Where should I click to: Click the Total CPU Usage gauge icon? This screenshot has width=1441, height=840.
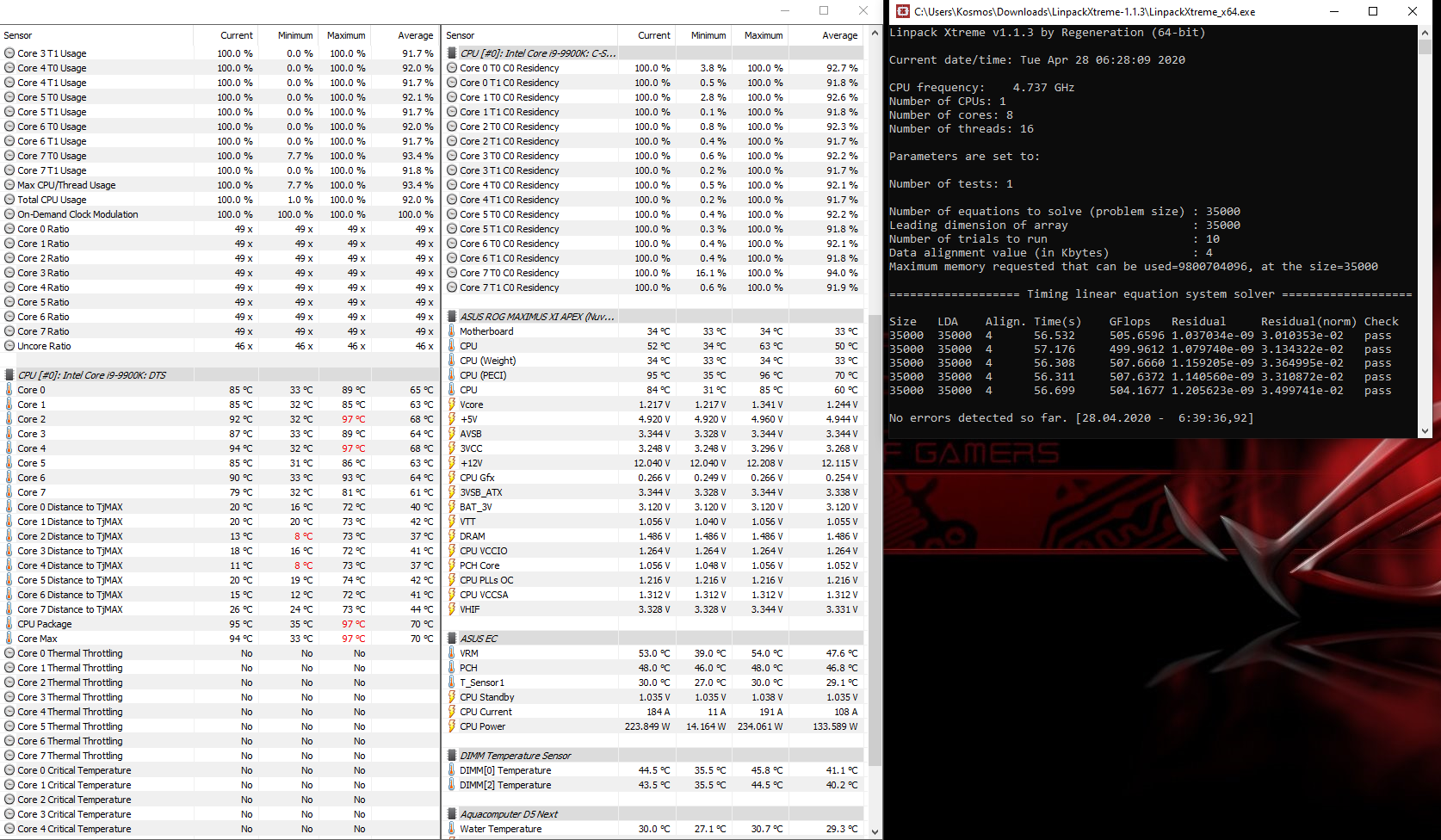click(9, 200)
